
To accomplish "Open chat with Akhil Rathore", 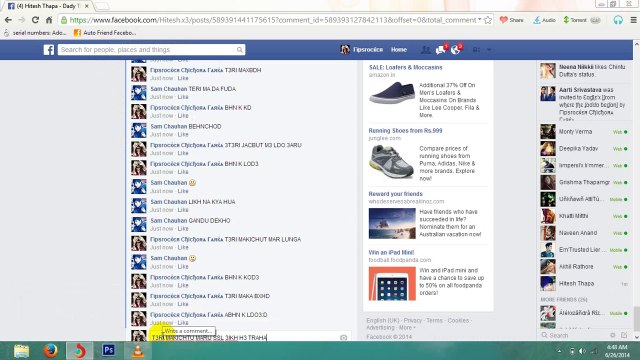I will pos(584,267).
